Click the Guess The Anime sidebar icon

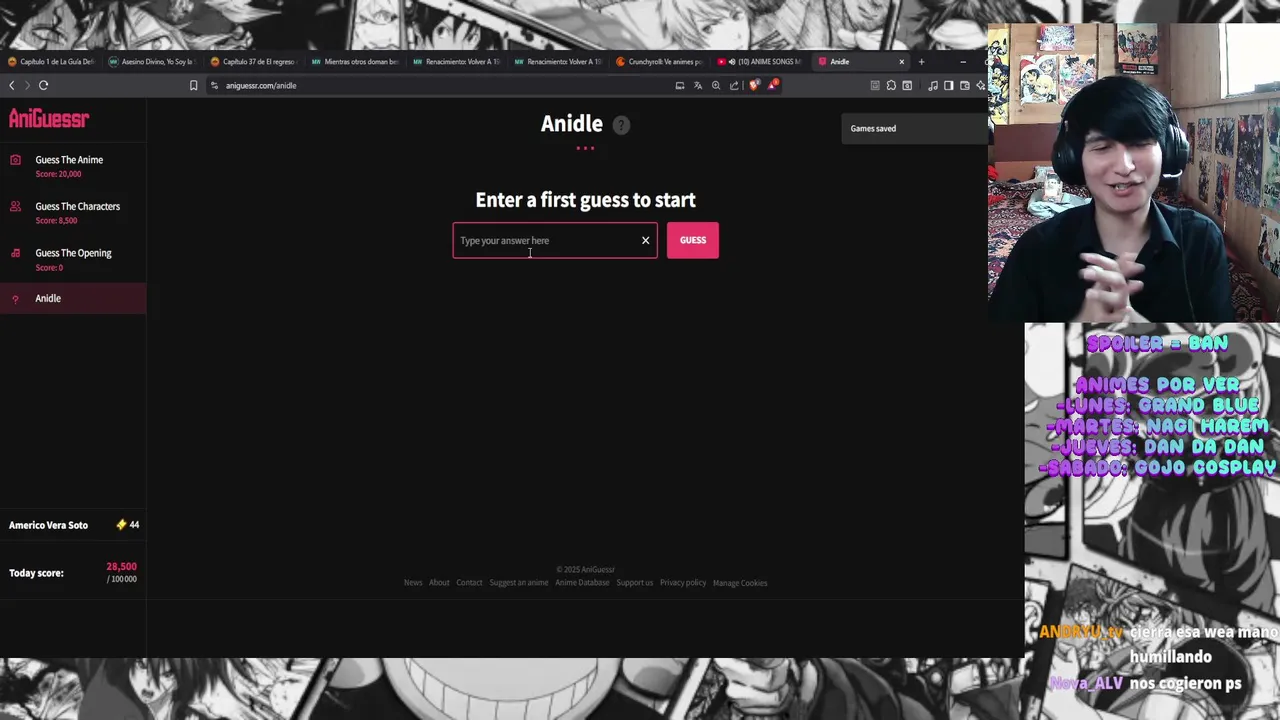tap(15, 160)
